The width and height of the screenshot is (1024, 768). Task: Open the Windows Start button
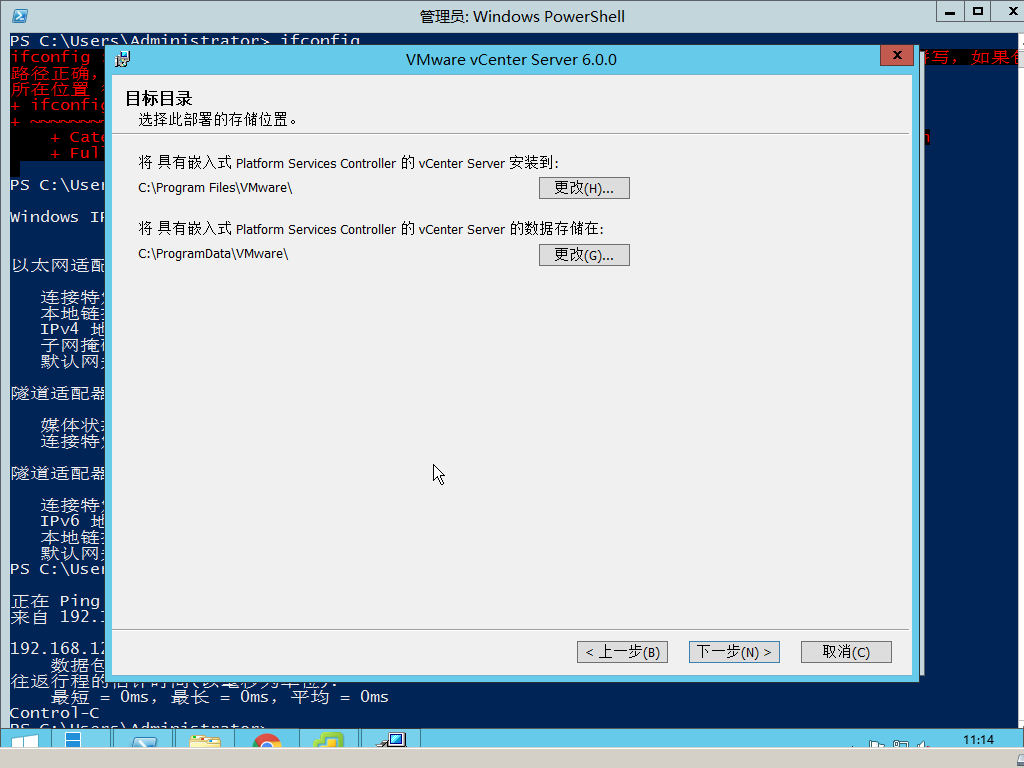pos(24,741)
